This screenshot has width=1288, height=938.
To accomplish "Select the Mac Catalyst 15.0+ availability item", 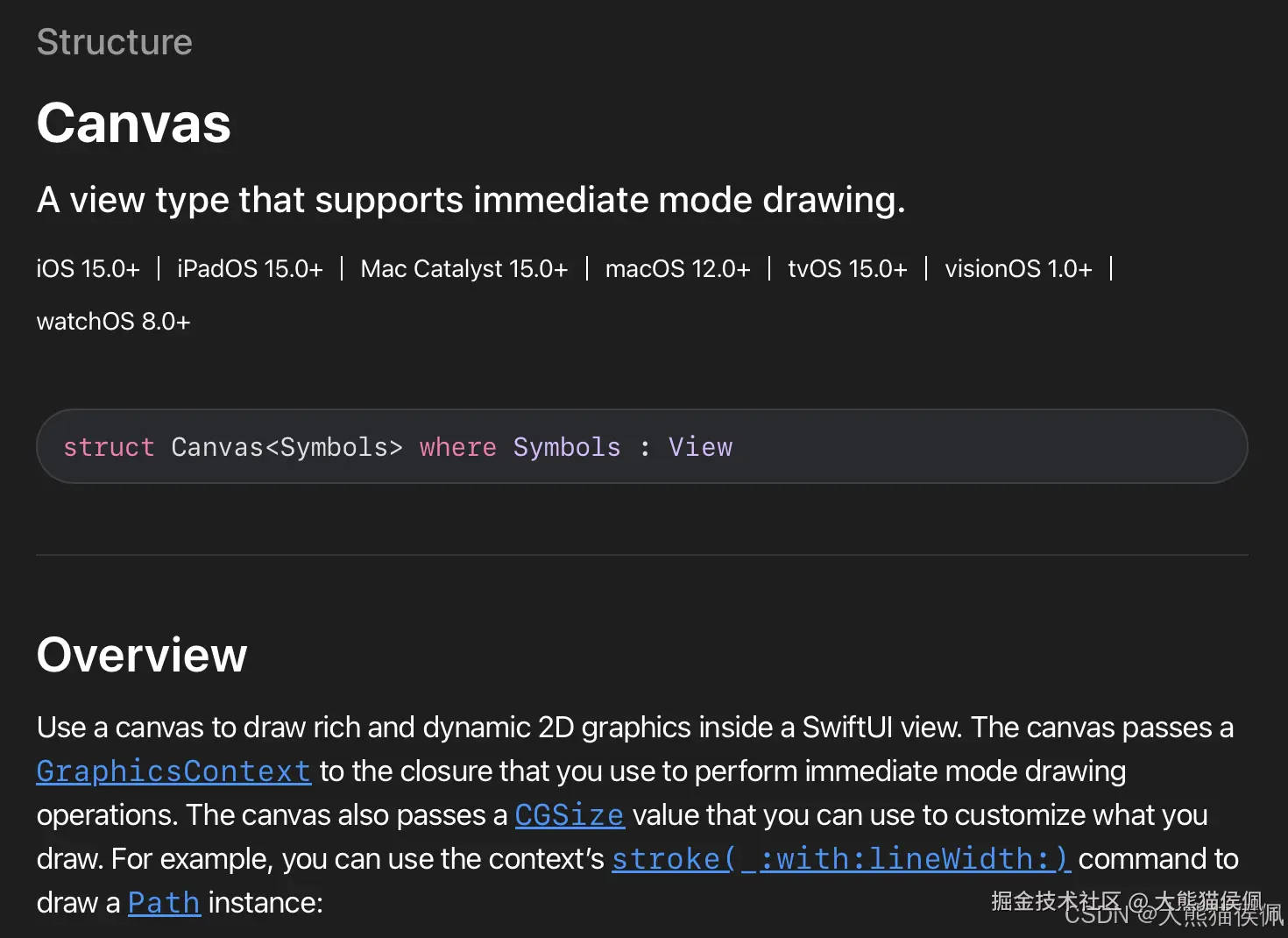I will 464,268.
